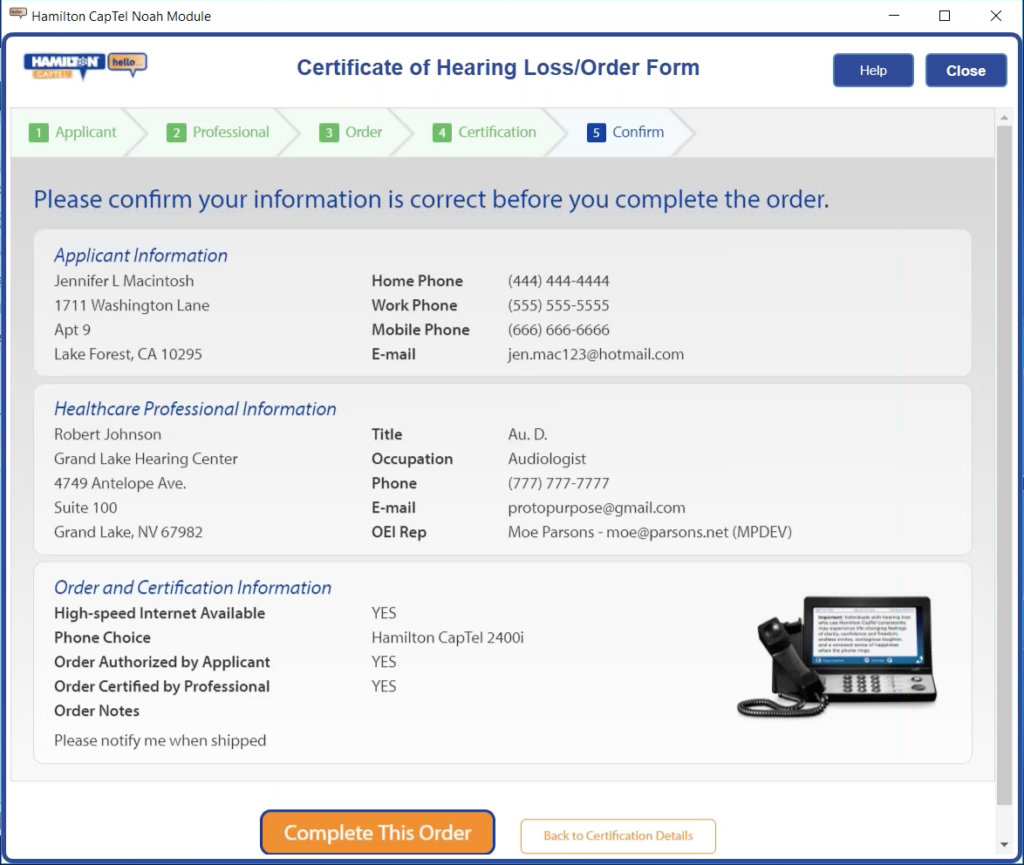
Task: Click Suite 100 address line
Action: click(x=86, y=508)
